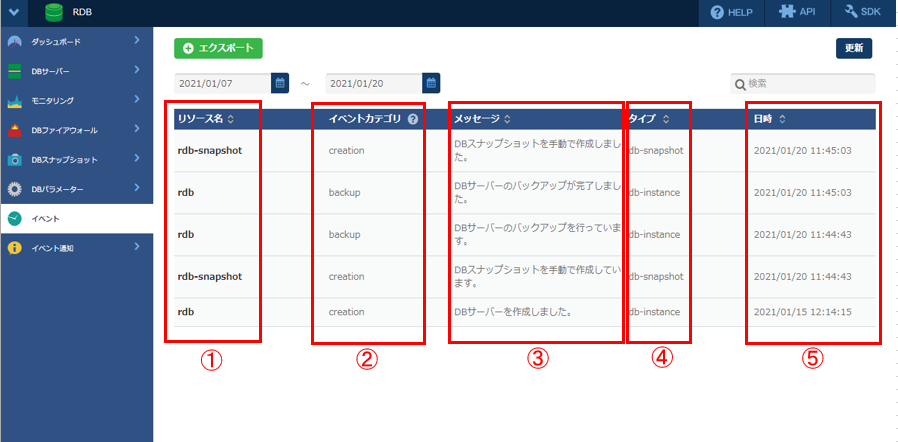The width and height of the screenshot is (898, 442).
Task: Click db-snapshot type at 11:45:03
Action: click(x=656, y=151)
